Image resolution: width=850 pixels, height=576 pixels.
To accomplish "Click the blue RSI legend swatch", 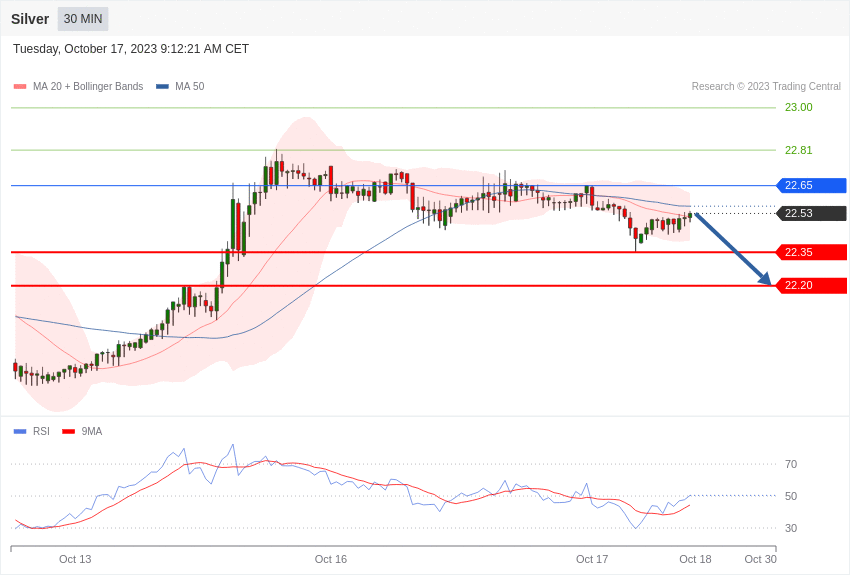I will (20, 432).
